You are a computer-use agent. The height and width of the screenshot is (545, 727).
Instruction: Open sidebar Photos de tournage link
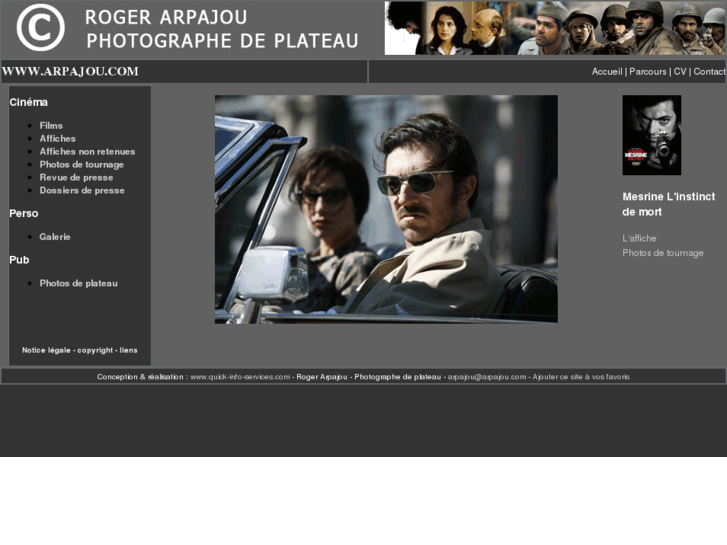point(82,165)
